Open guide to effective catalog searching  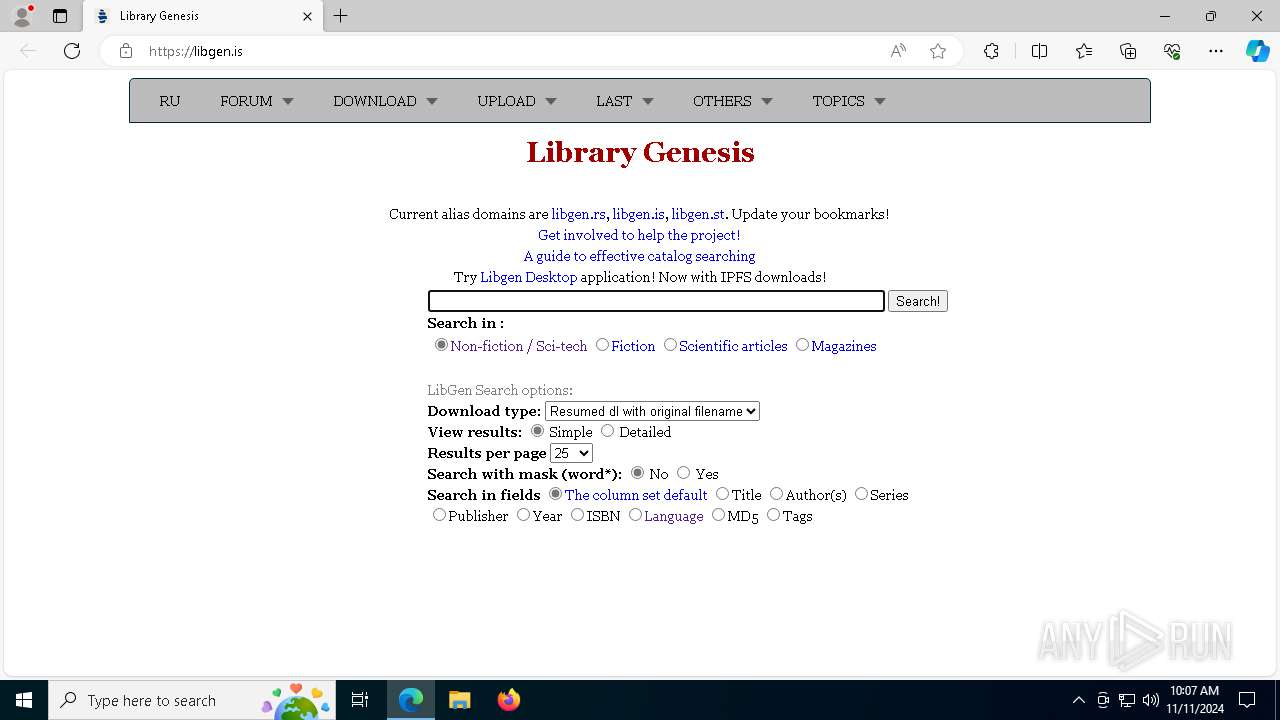coord(639,256)
